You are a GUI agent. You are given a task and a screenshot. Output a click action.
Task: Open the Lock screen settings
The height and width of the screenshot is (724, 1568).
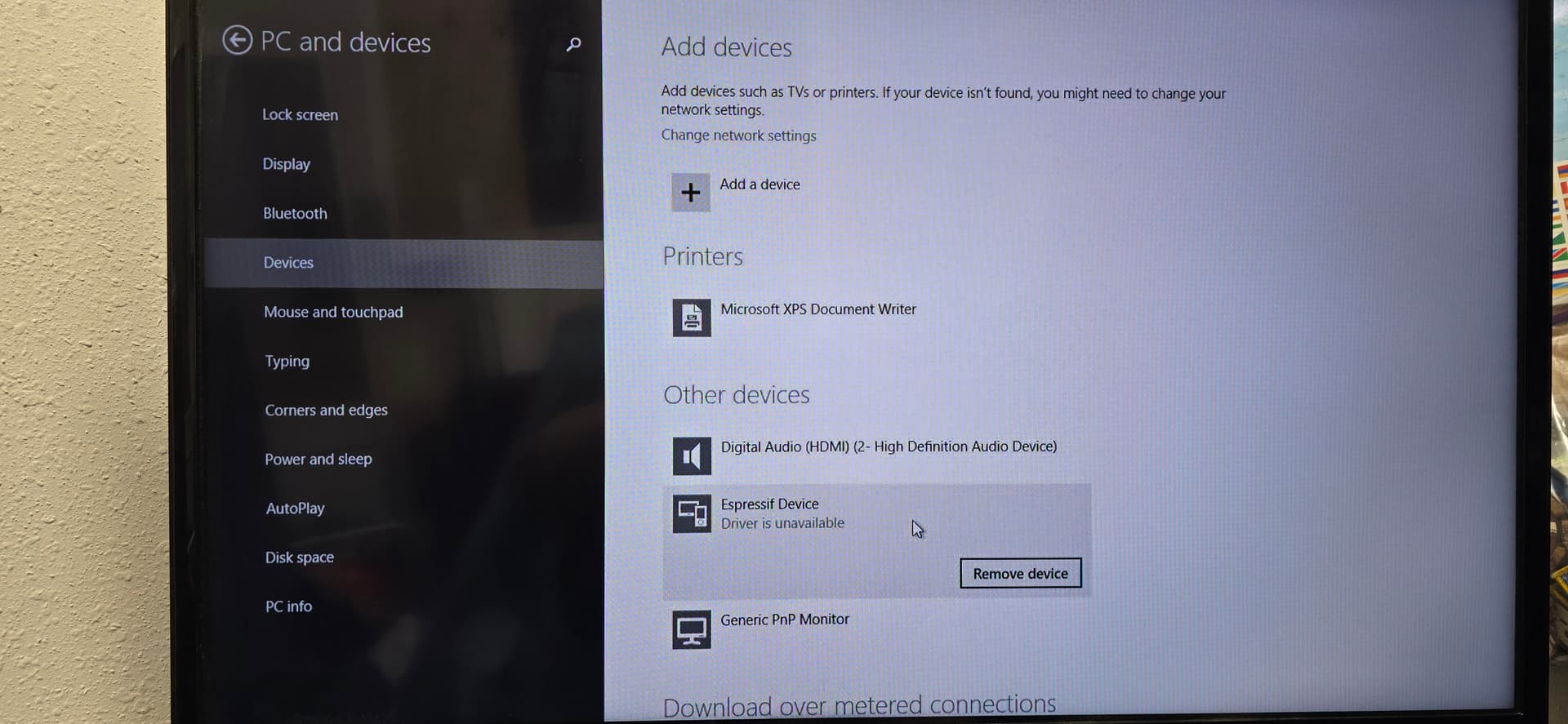[x=300, y=115]
